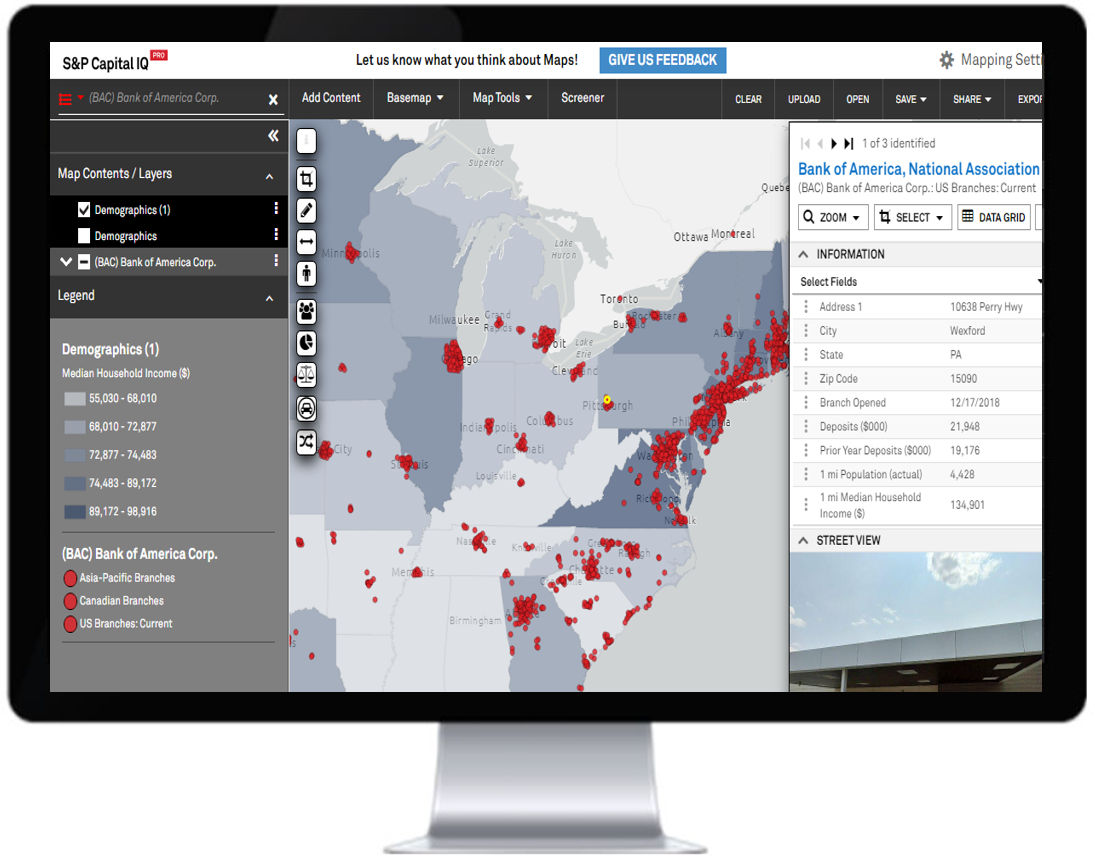Viewport: 1095px width, 866px height.
Task: Click the 10638 Perry Hwy address value
Action: point(986,307)
